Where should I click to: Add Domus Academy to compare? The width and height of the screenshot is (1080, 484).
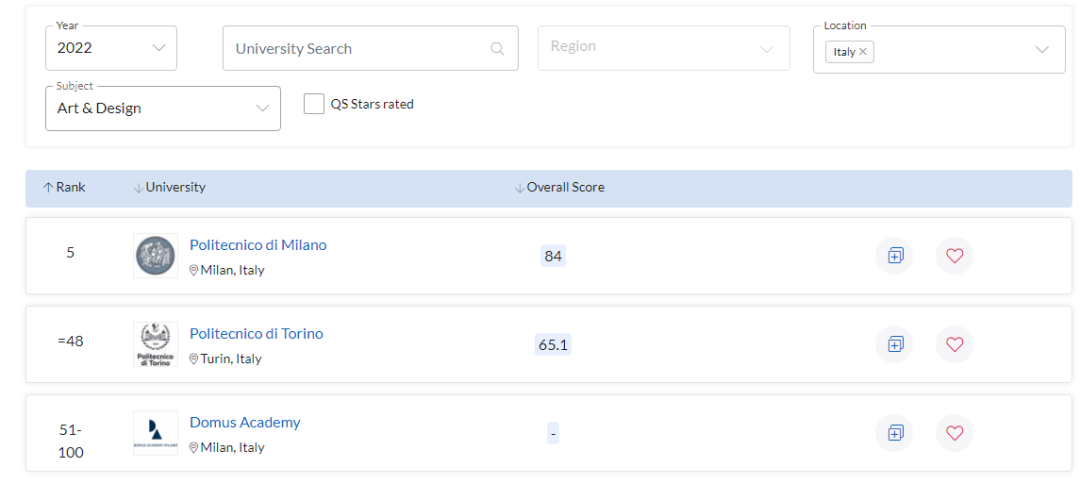(894, 433)
